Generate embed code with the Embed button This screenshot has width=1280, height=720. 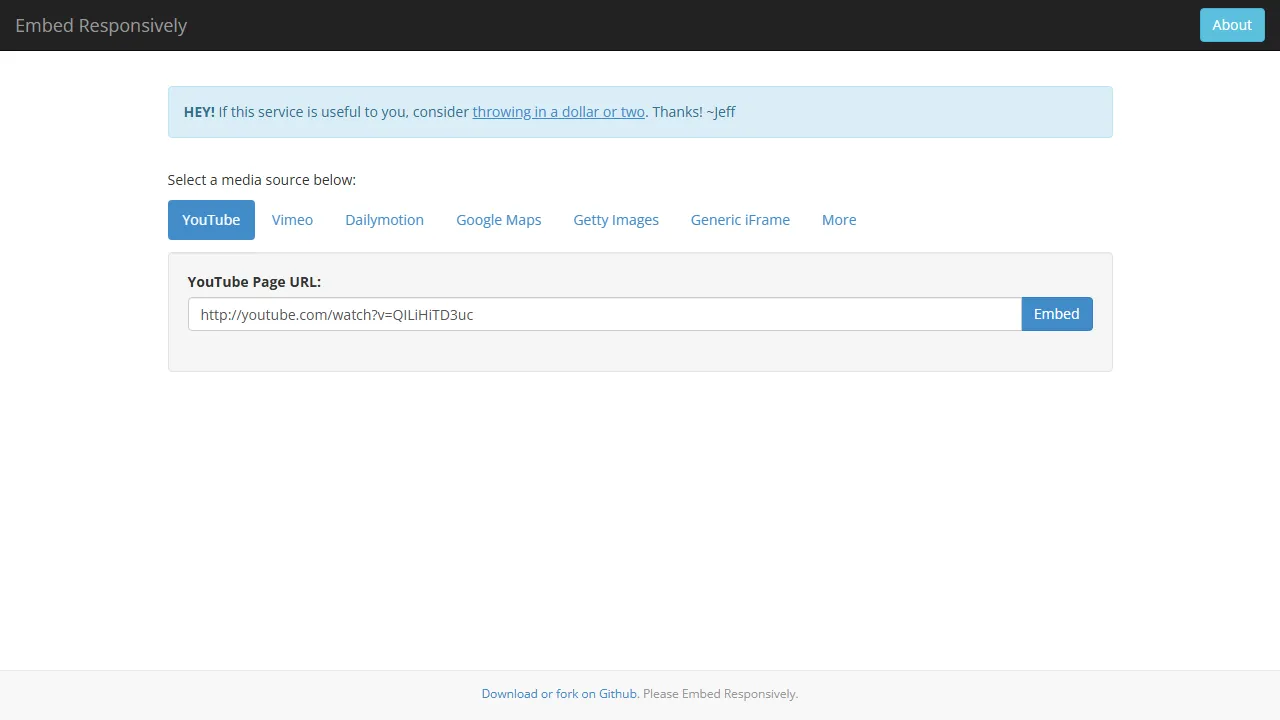tap(1056, 313)
